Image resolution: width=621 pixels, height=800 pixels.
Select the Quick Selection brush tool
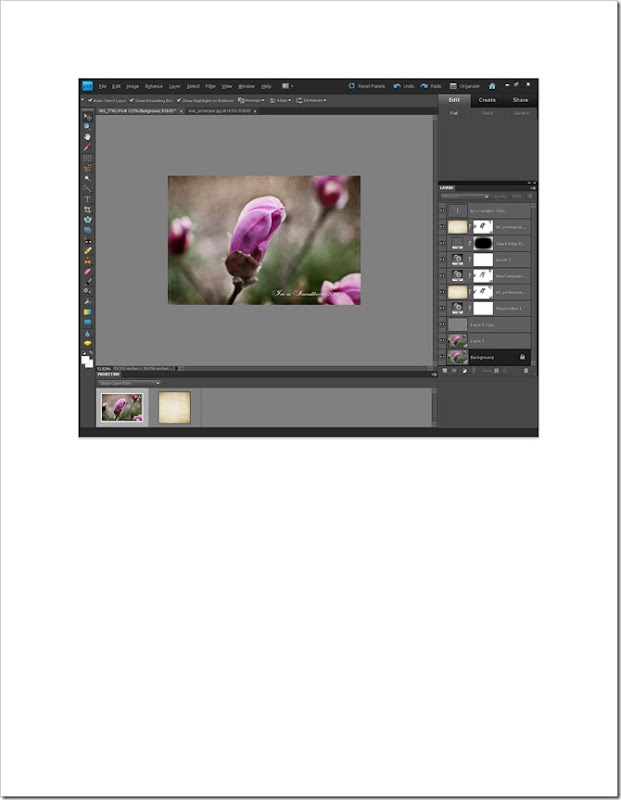(x=87, y=189)
